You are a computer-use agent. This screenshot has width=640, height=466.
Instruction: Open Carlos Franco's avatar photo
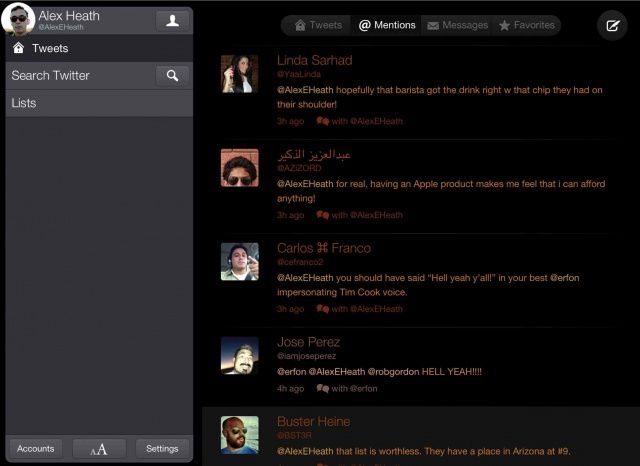tap(240, 262)
